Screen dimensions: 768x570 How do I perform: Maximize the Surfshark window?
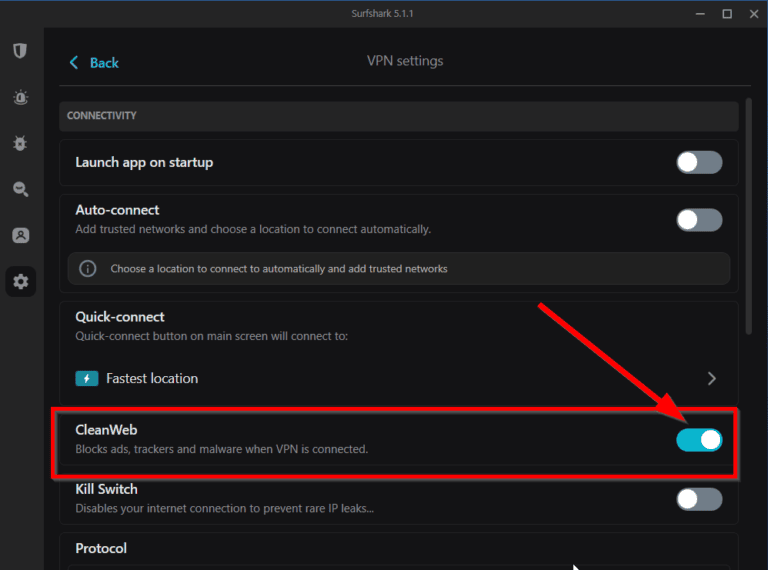click(727, 14)
